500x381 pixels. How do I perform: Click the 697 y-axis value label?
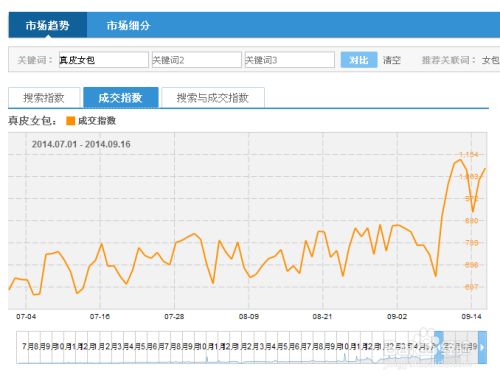point(472,287)
